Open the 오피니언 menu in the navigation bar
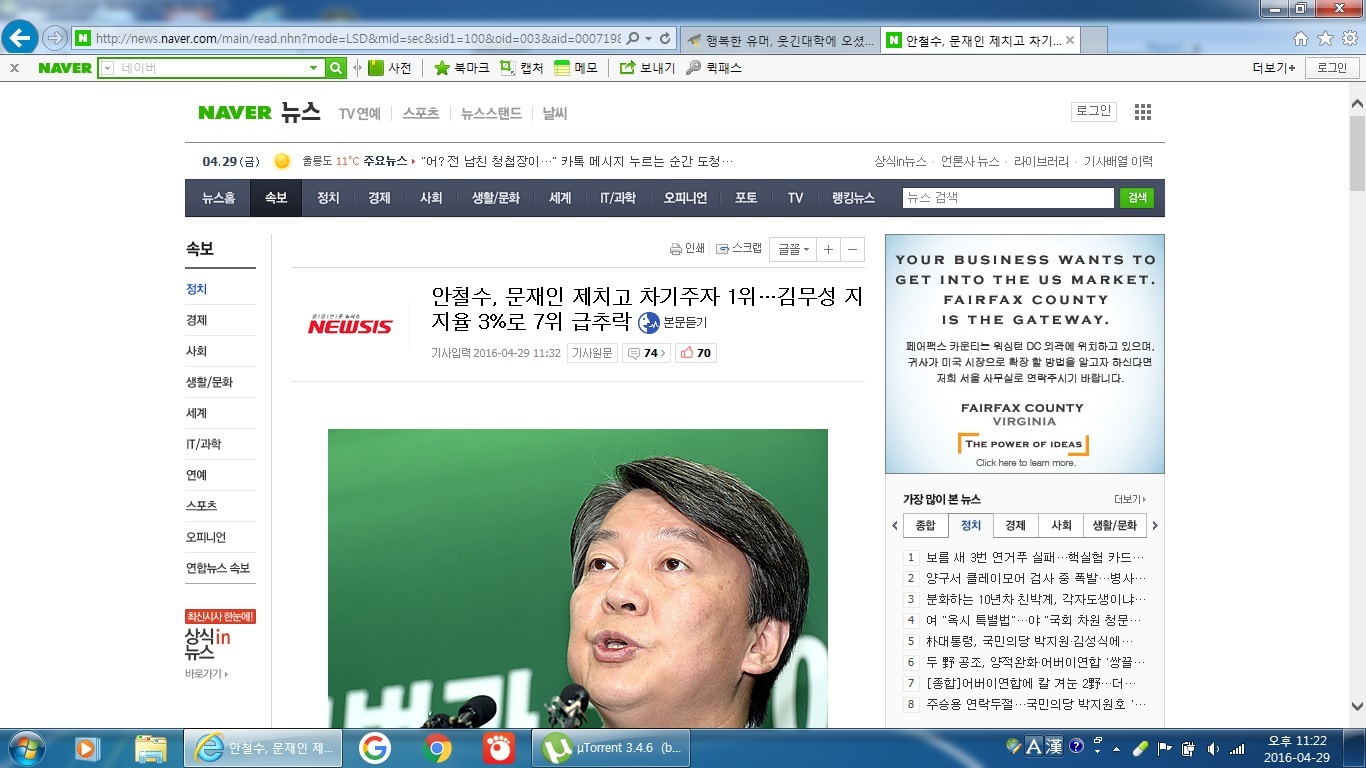Viewport: 1366px width, 768px height. (685, 198)
